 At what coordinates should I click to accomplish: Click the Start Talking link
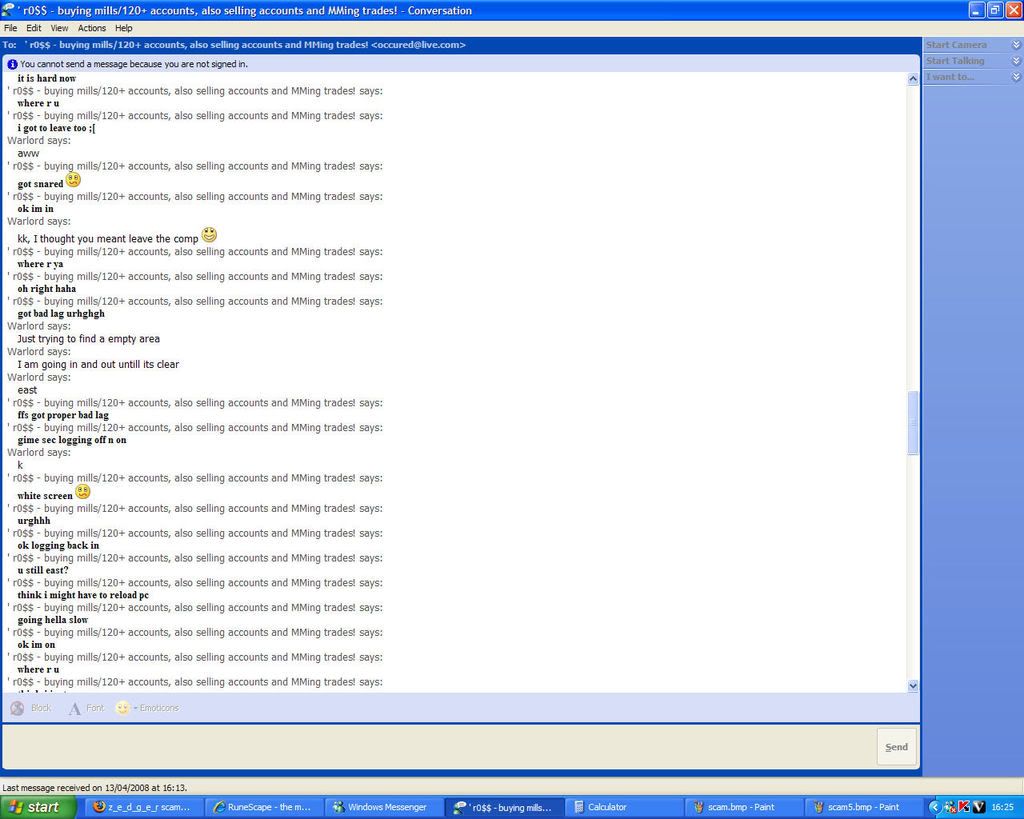(x=955, y=60)
